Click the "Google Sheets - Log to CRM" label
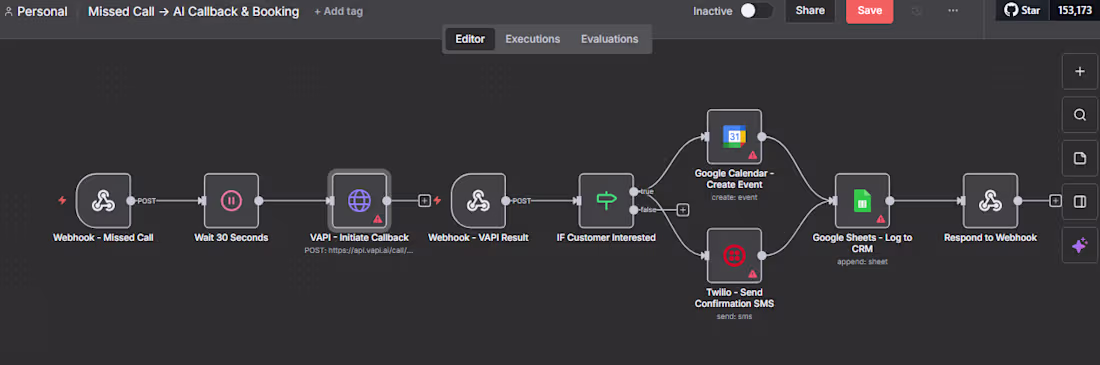Image resolution: width=1100 pixels, height=365 pixels. click(x=862, y=244)
